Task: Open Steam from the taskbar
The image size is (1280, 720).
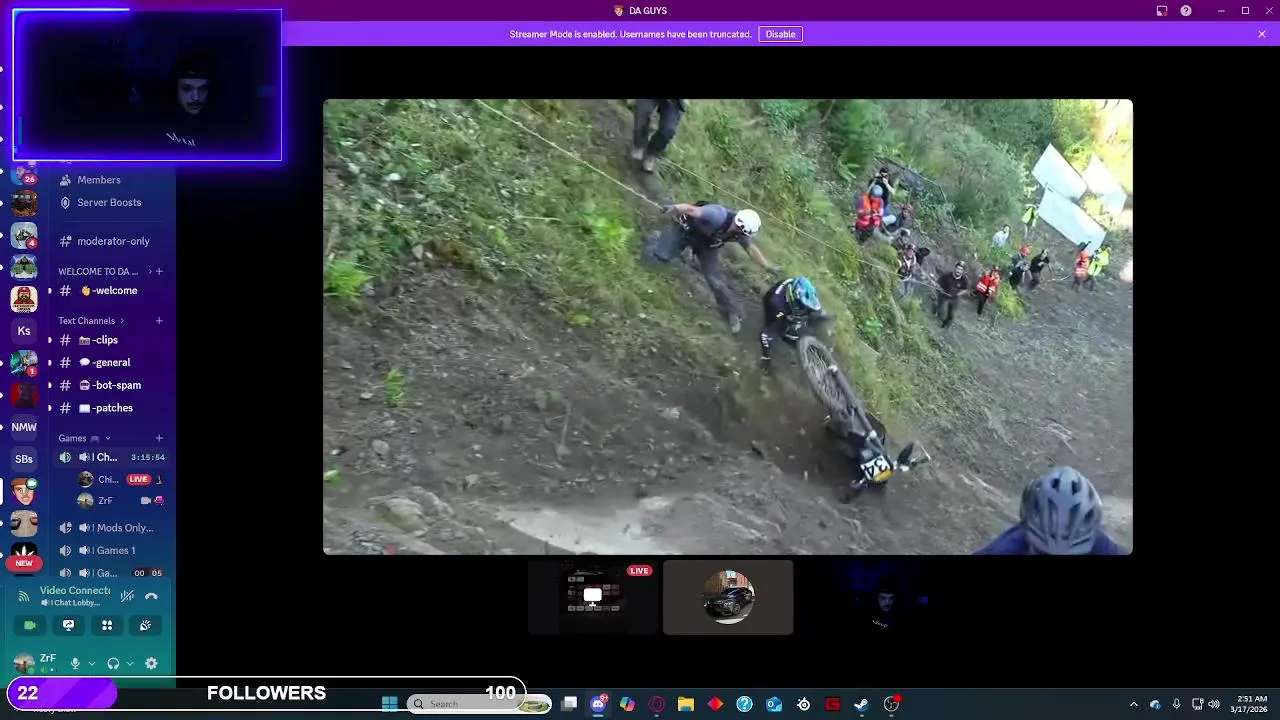Action: (862, 704)
